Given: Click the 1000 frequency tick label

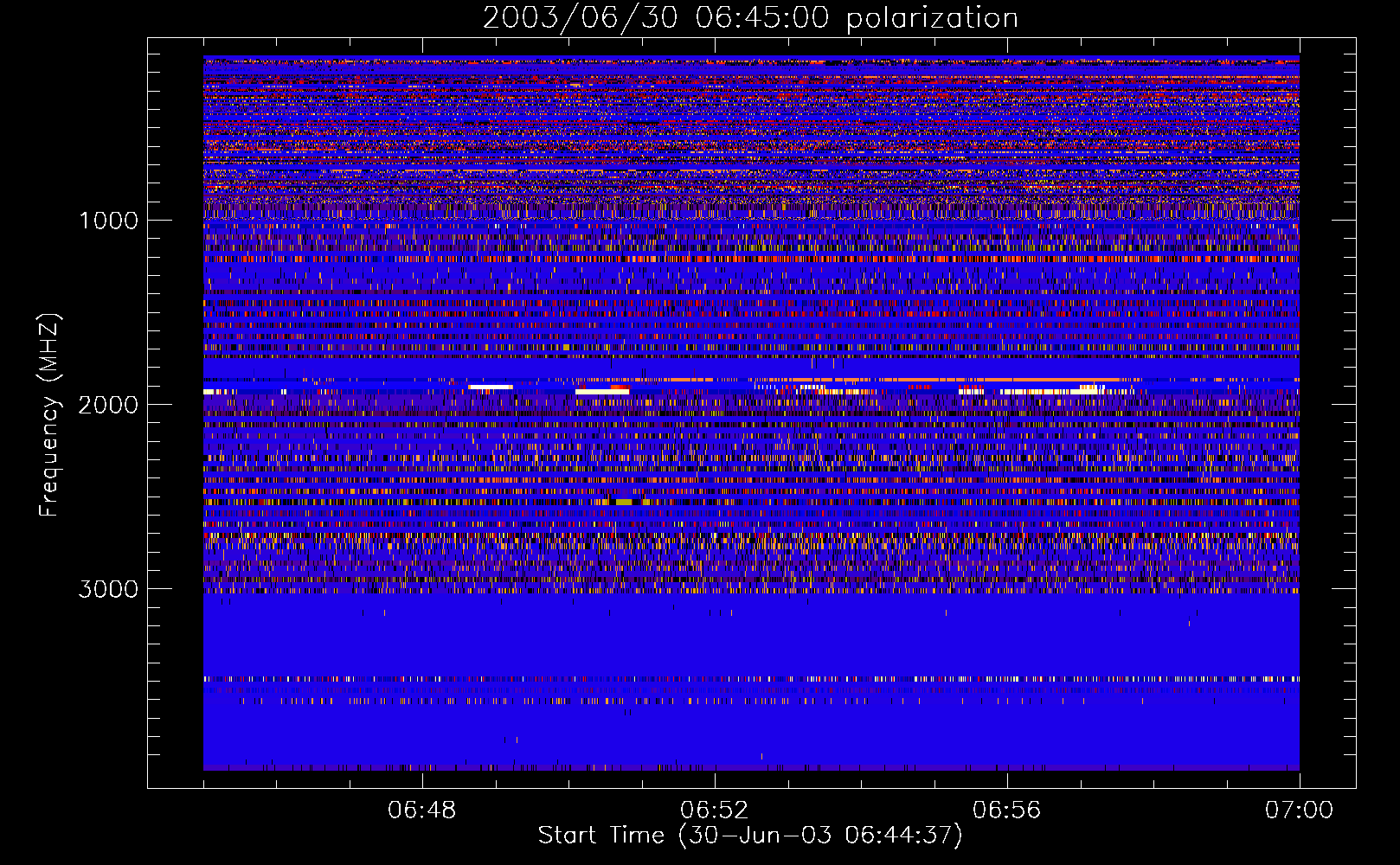Looking at the screenshot, I should (x=109, y=221).
